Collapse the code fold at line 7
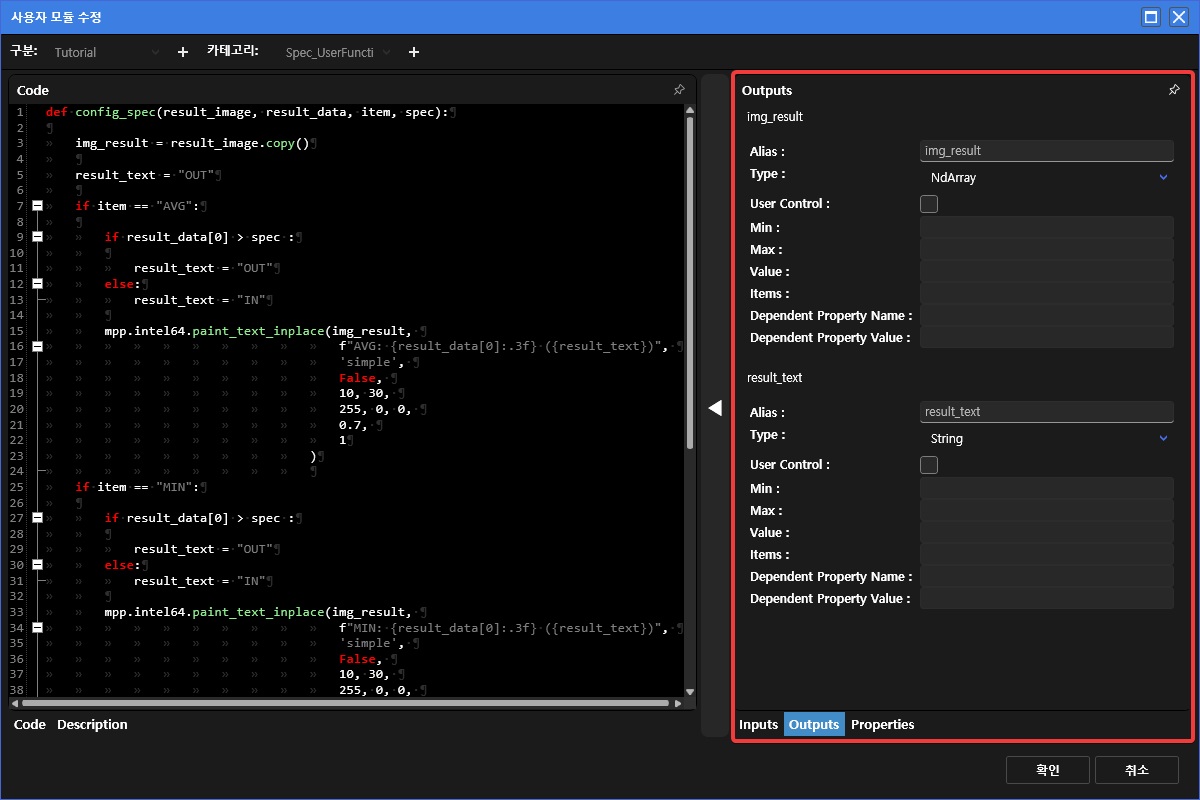 [x=37, y=206]
